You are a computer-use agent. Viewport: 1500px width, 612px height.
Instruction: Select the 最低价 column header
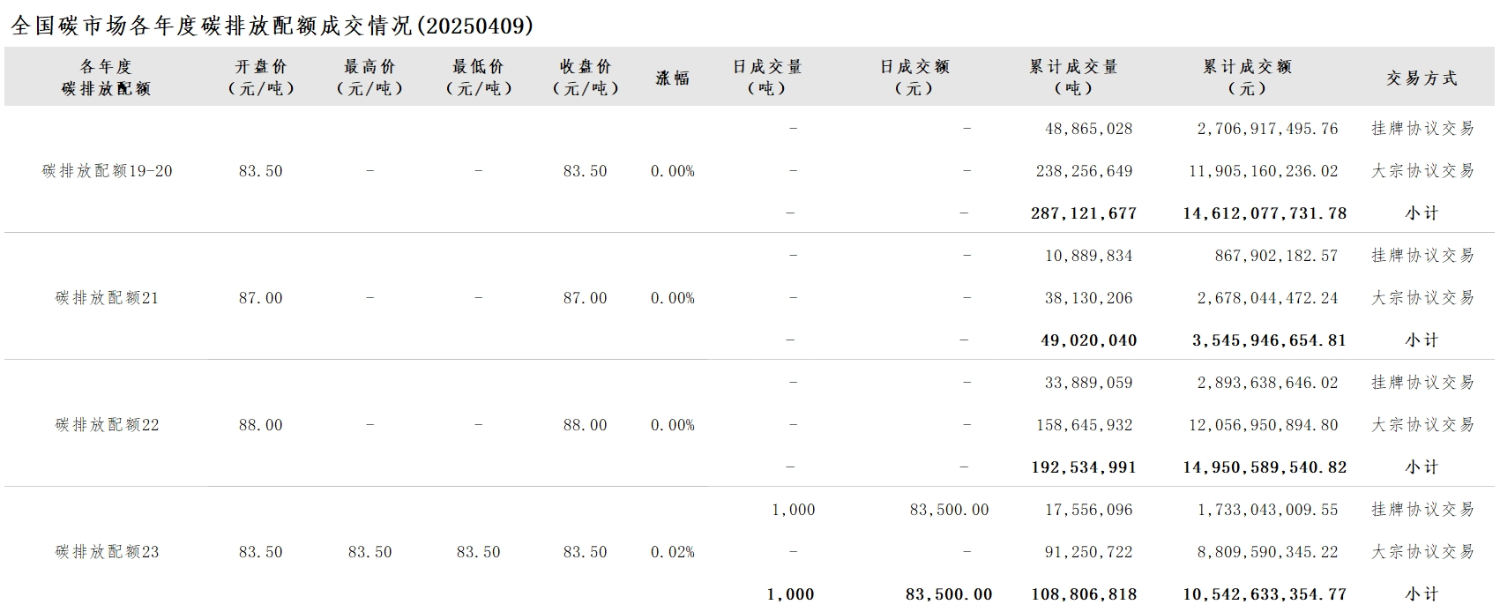point(478,77)
